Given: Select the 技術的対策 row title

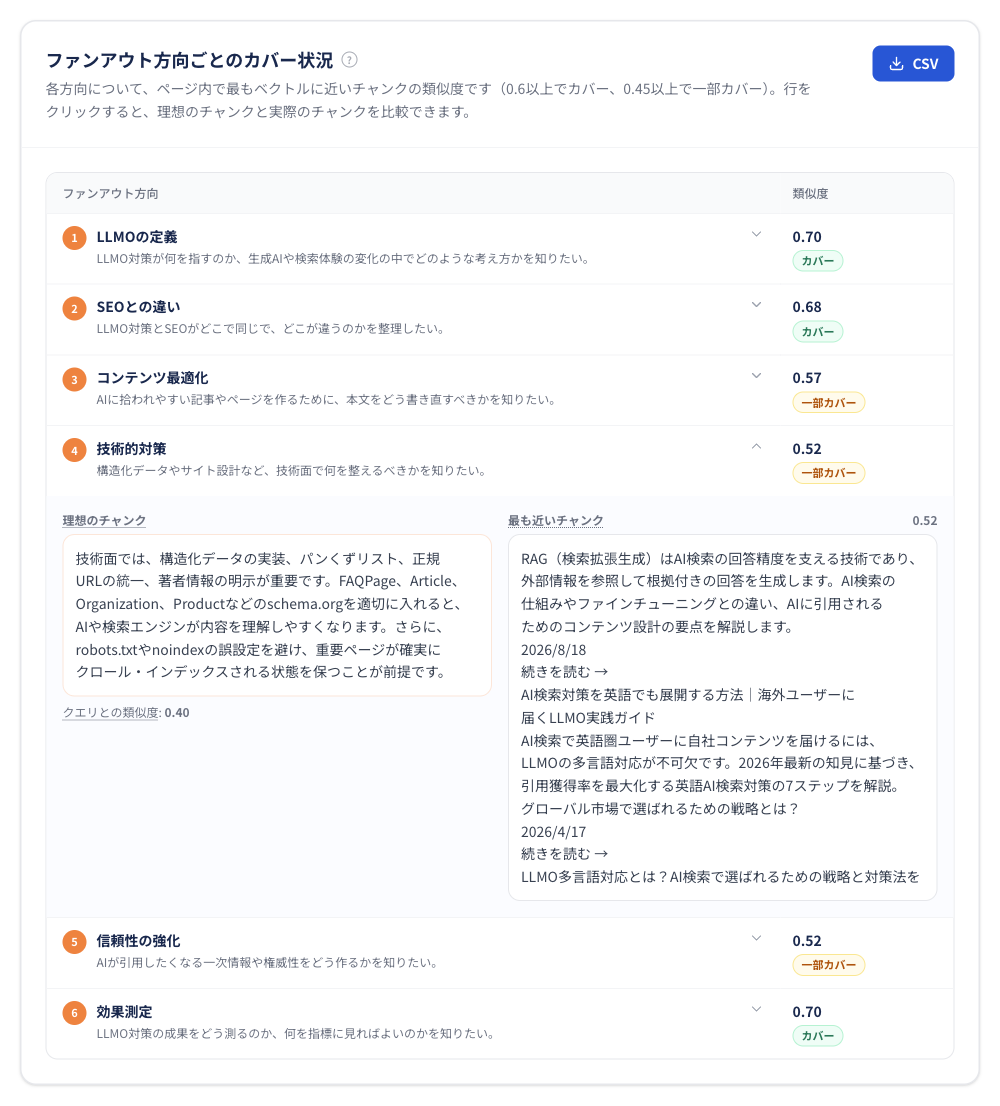Looking at the screenshot, I should point(131,449).
